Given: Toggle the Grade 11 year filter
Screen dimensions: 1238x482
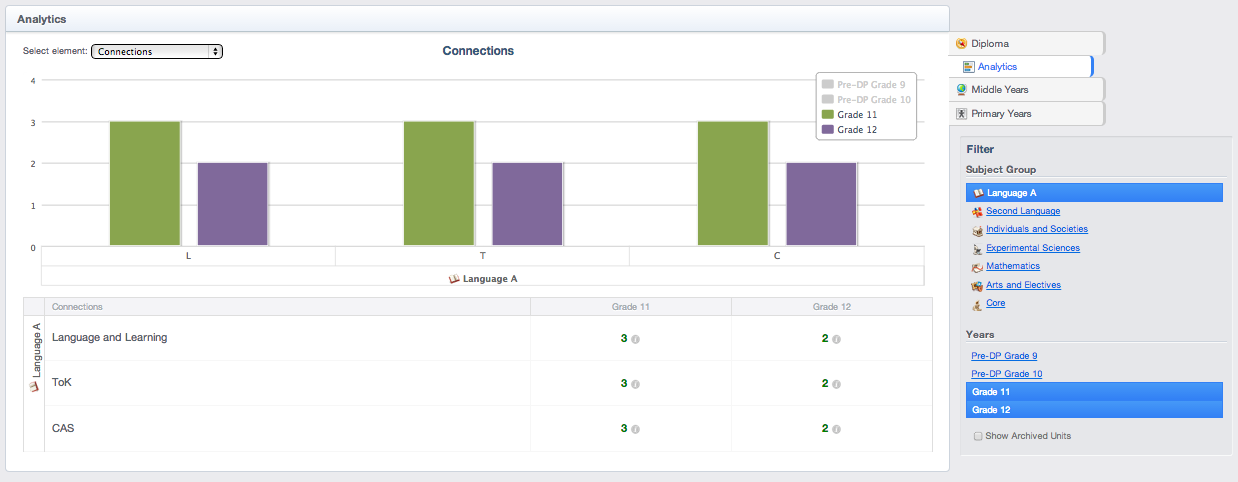Looking at the screenshot, I should (1094, 392).
